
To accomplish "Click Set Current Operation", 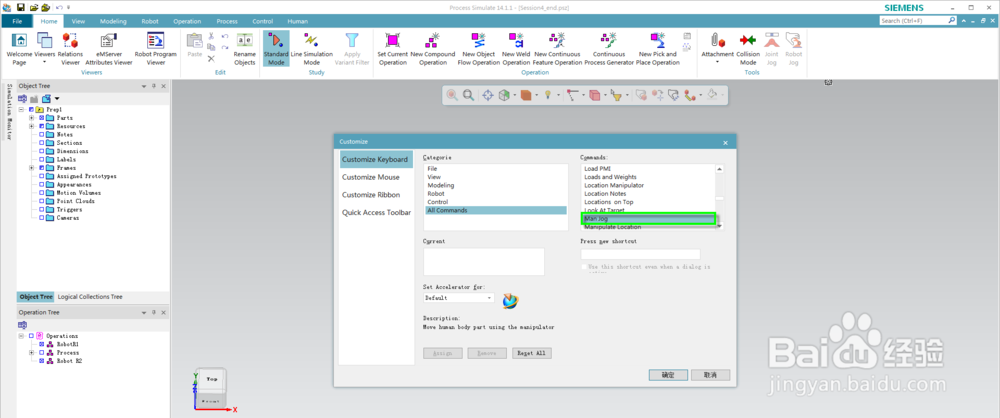I will (393, 49).
